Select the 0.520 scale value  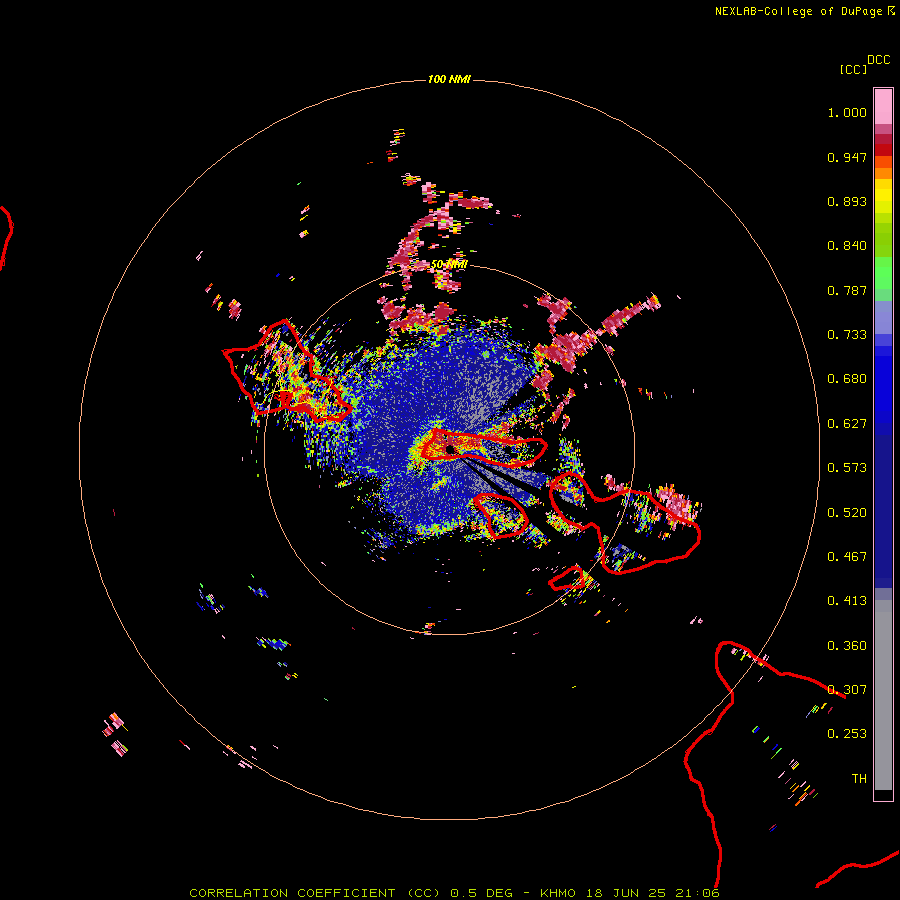click(x=847, y=513)
